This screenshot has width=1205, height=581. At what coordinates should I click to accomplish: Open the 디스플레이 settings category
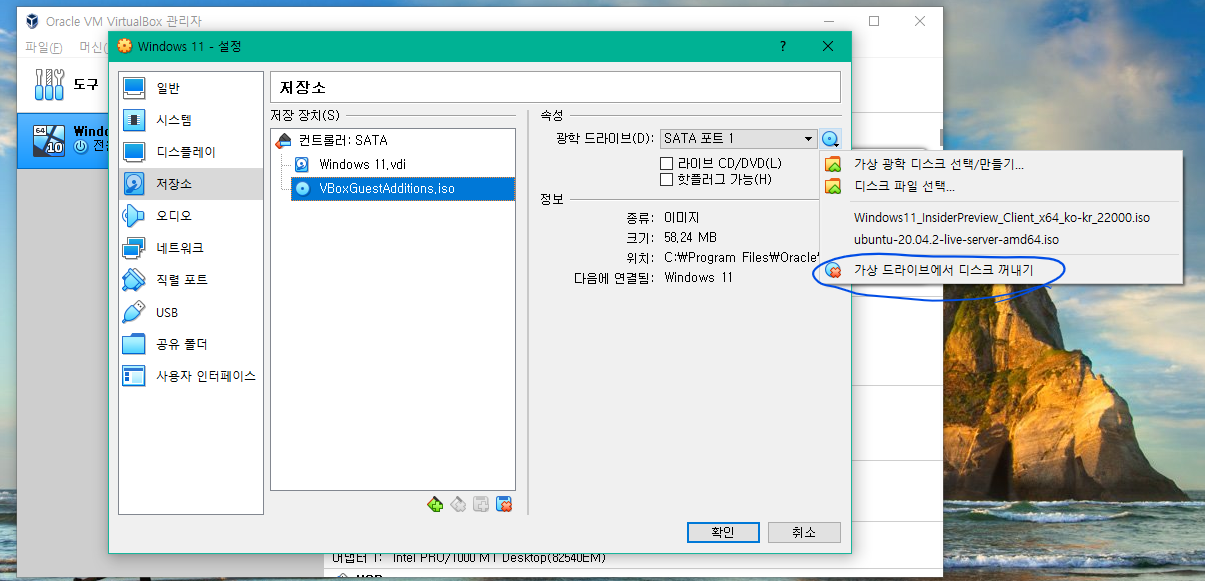tap(190, 152)
